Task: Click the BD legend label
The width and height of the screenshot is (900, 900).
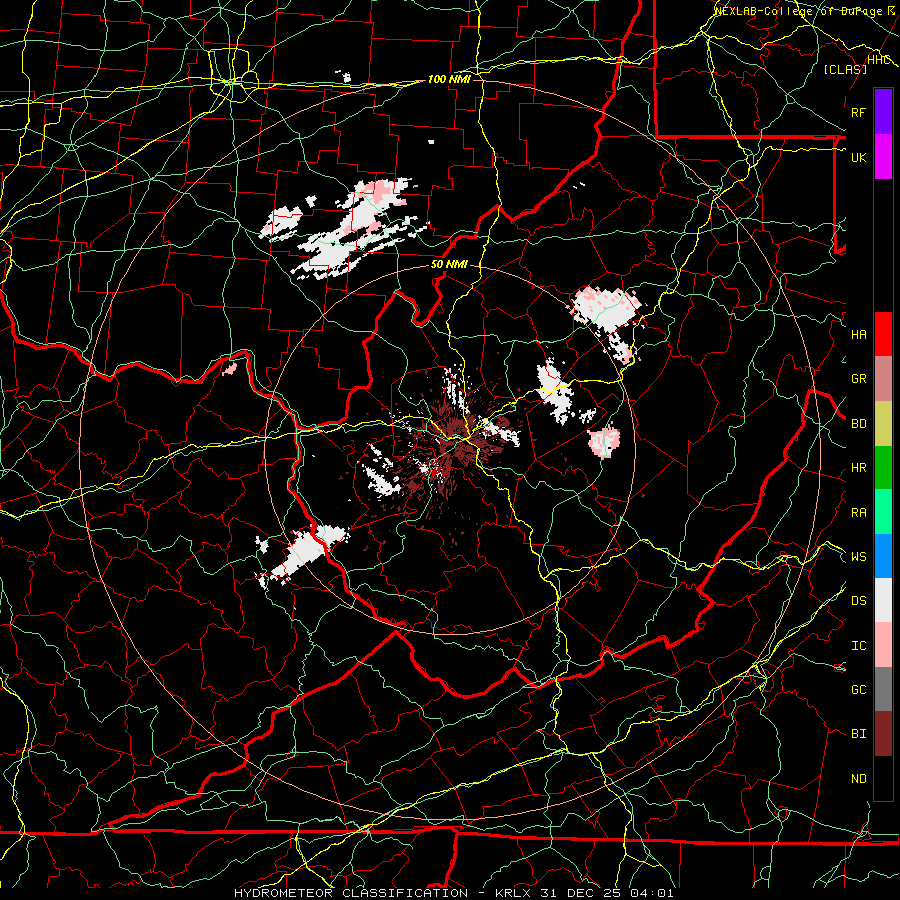Action: (x=858, y=424)
